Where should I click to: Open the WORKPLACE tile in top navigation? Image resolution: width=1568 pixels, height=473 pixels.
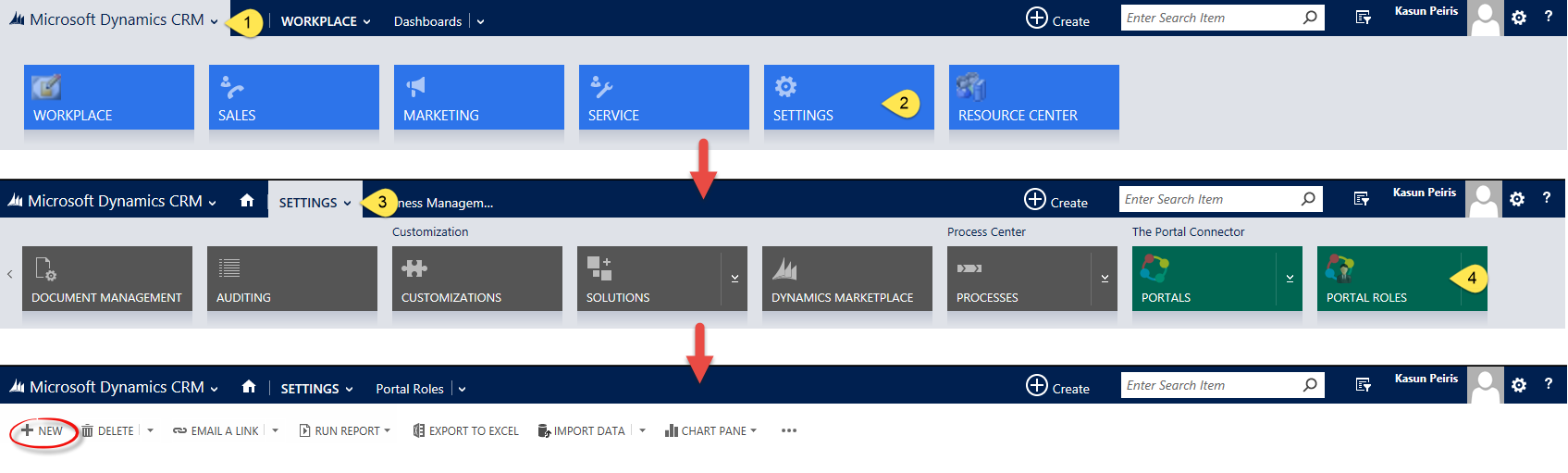(109, 97)
